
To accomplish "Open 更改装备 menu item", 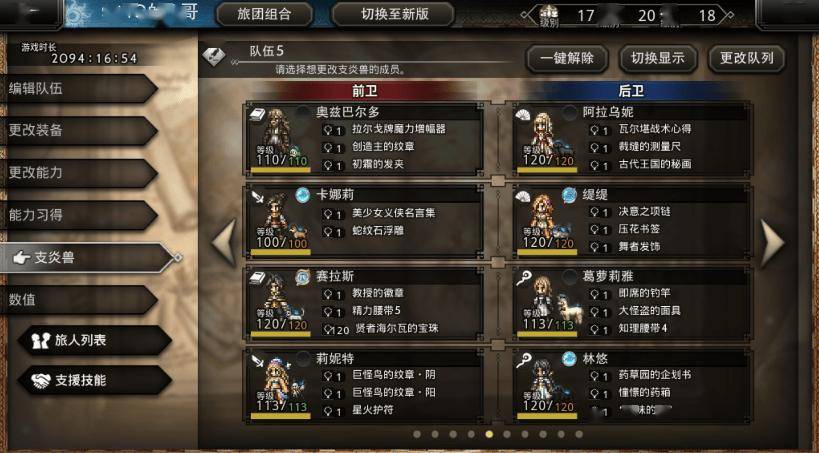I will coord(78,131).
